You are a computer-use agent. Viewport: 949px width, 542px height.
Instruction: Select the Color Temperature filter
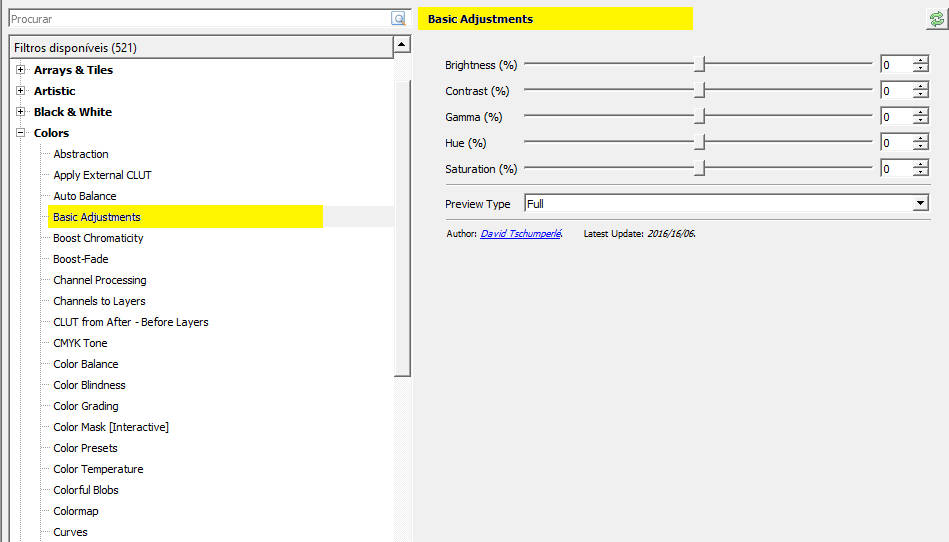tap(98, 469)
